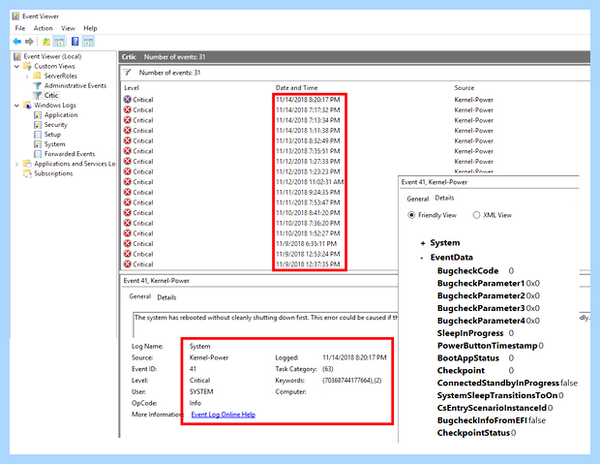Screen dimensions: 600x464
Task: Expand the ServerRoles tree node
Action: tap(27, 76)
